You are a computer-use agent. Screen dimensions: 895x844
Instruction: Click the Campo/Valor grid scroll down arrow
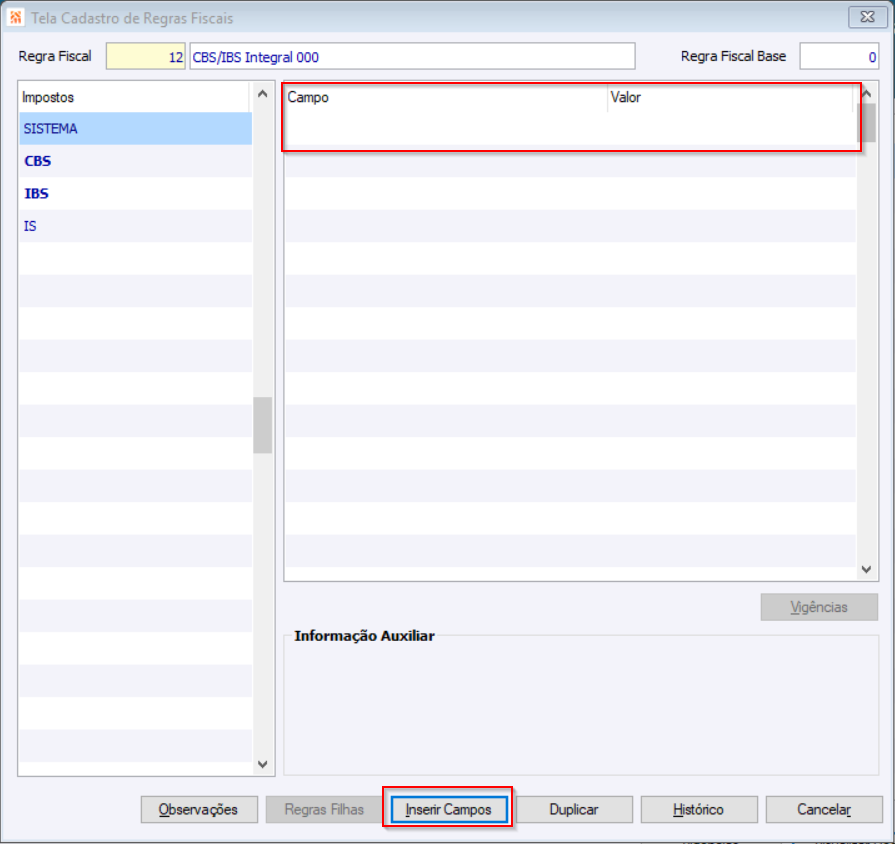(866, 569)
